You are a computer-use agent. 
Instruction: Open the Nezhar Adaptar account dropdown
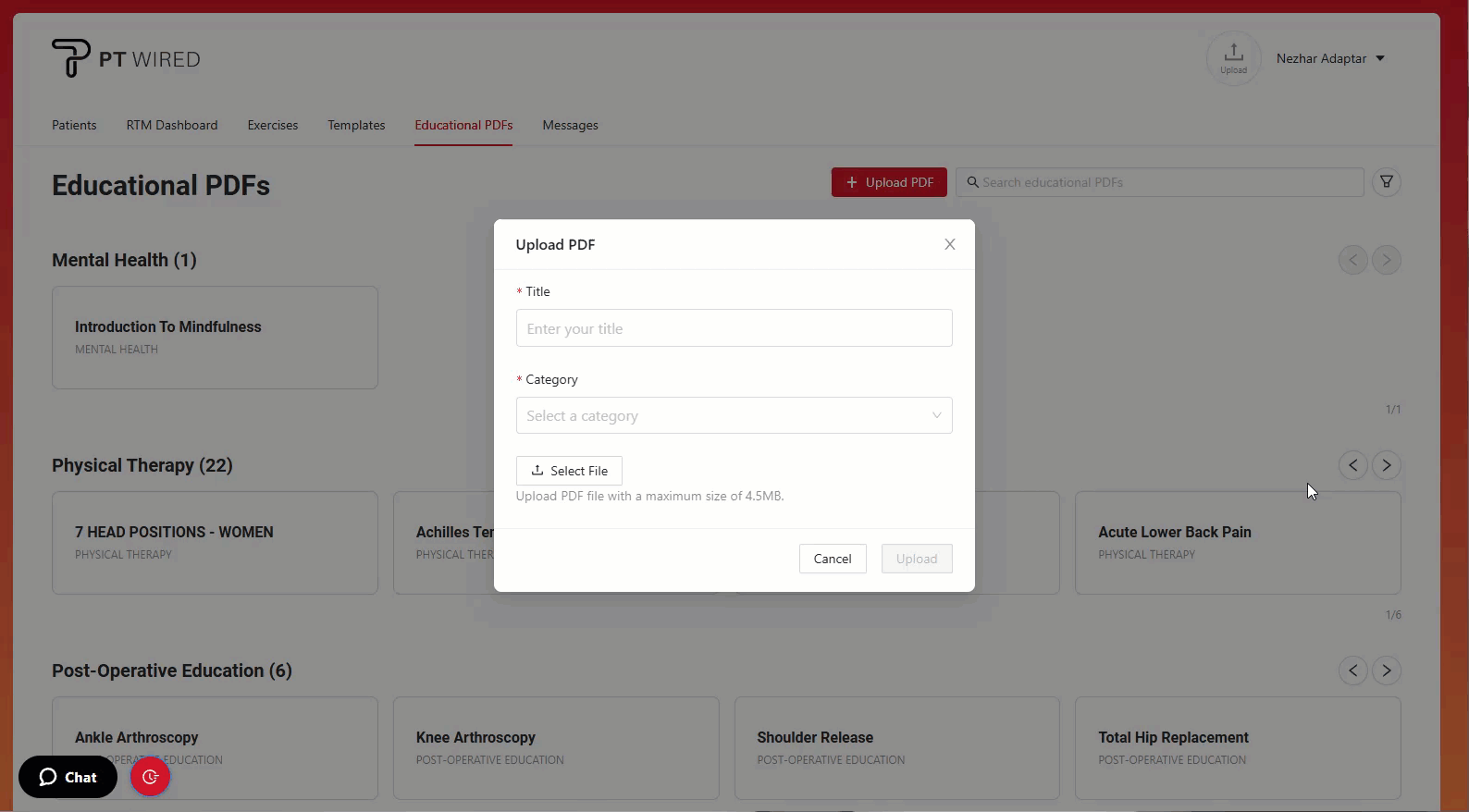tap(1330, 58)
